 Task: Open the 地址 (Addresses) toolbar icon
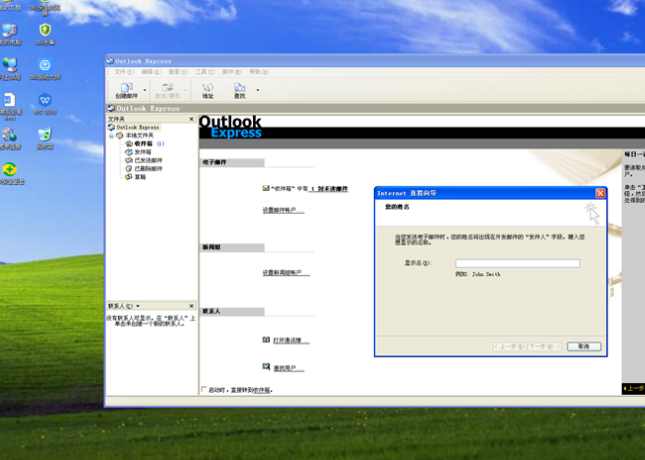(x=208, y=90)
